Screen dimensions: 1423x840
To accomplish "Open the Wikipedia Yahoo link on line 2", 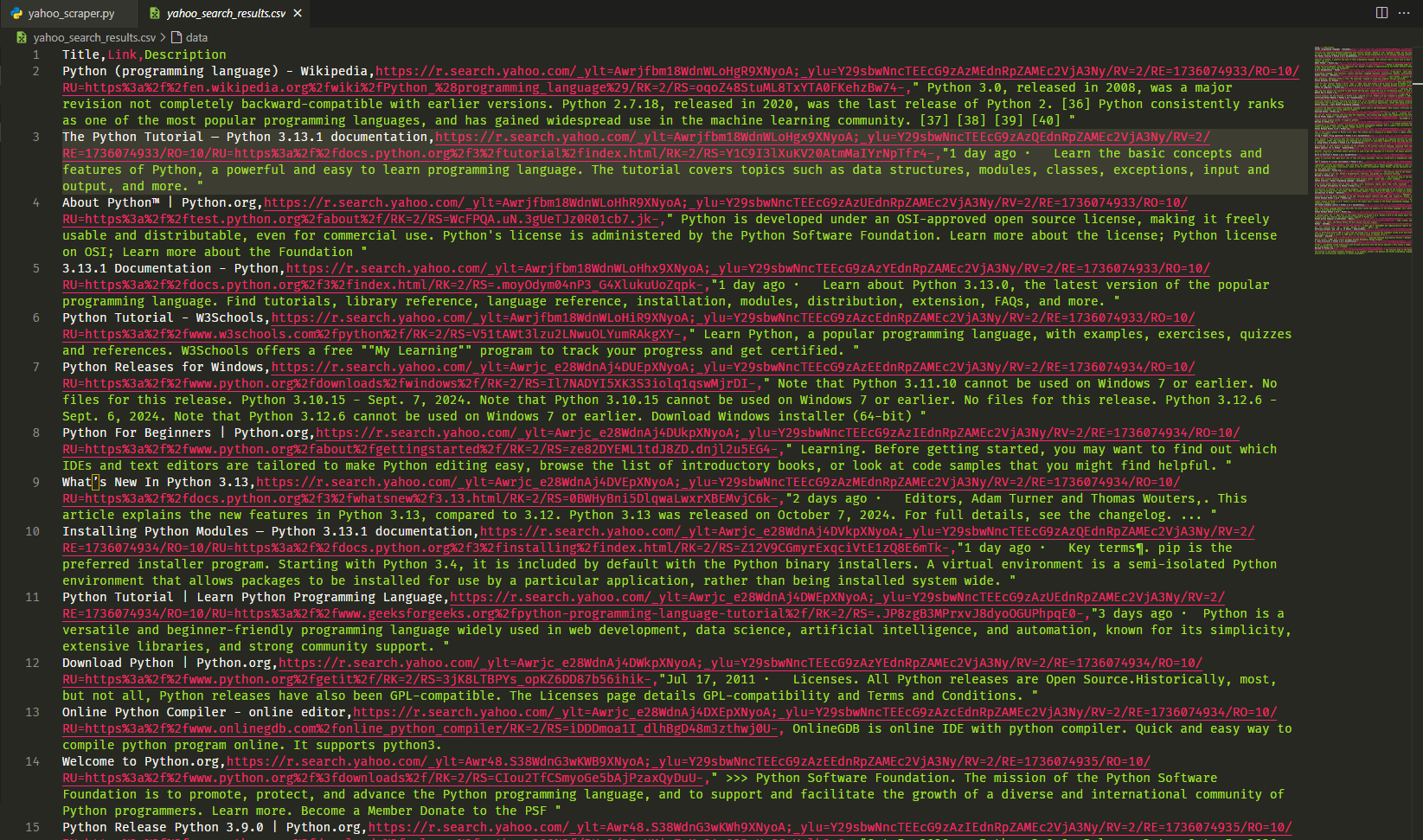I will [x=836, y=72].
